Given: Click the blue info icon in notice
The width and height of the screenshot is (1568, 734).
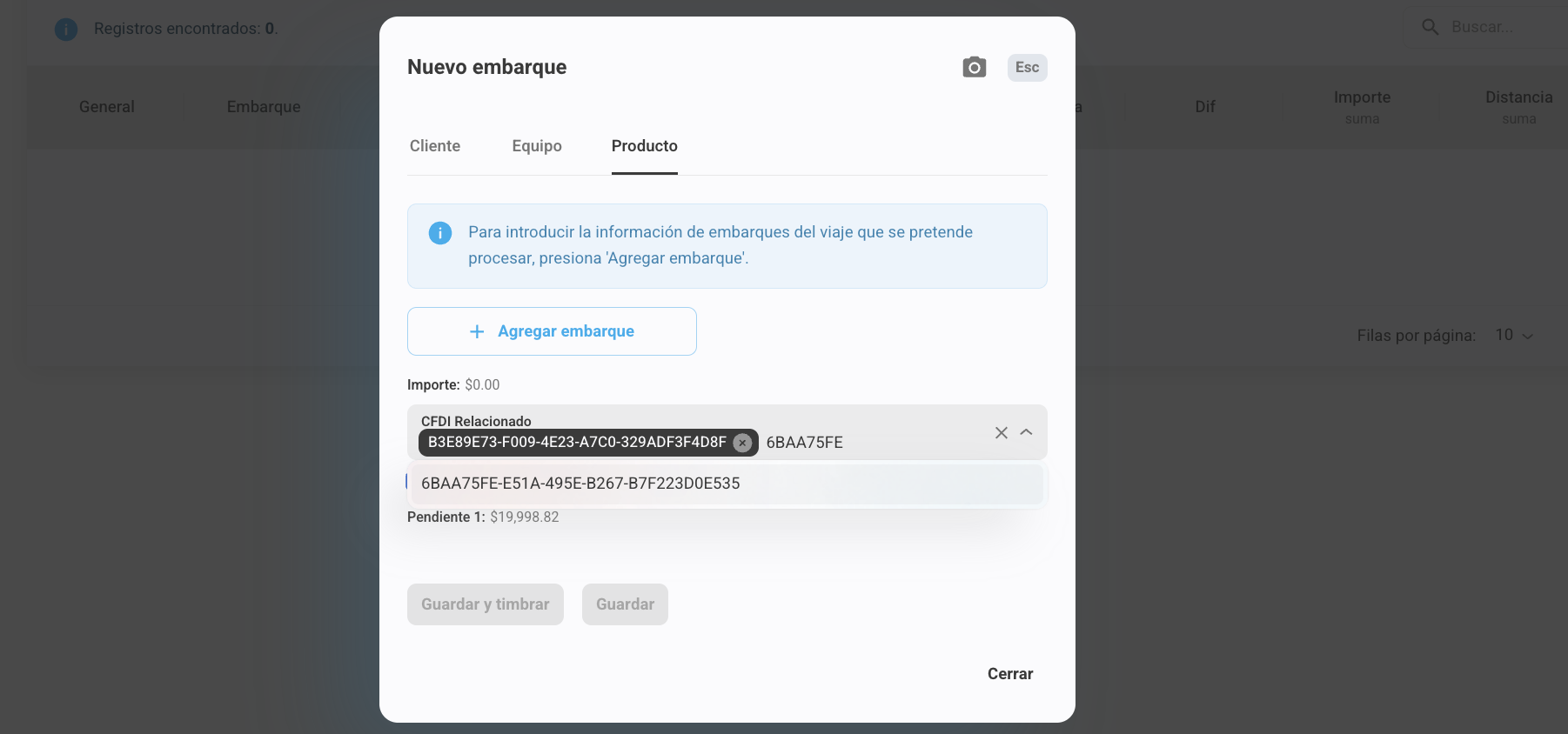Looking at the screenshot, I should pyautogui.click(x=440, y=233).
